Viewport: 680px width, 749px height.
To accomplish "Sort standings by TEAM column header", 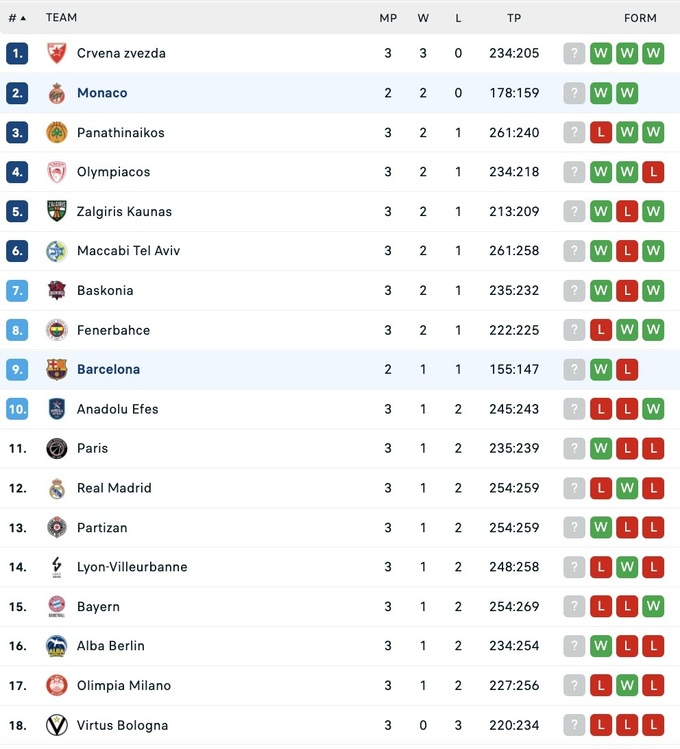I will 61,18.
